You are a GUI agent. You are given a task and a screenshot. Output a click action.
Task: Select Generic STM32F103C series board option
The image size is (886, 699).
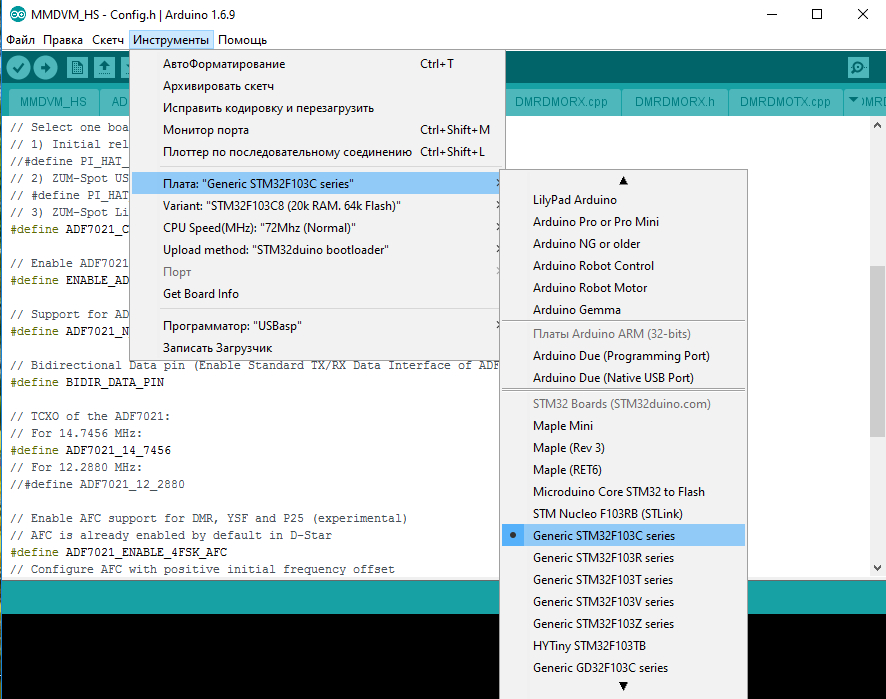pos(603,536)
